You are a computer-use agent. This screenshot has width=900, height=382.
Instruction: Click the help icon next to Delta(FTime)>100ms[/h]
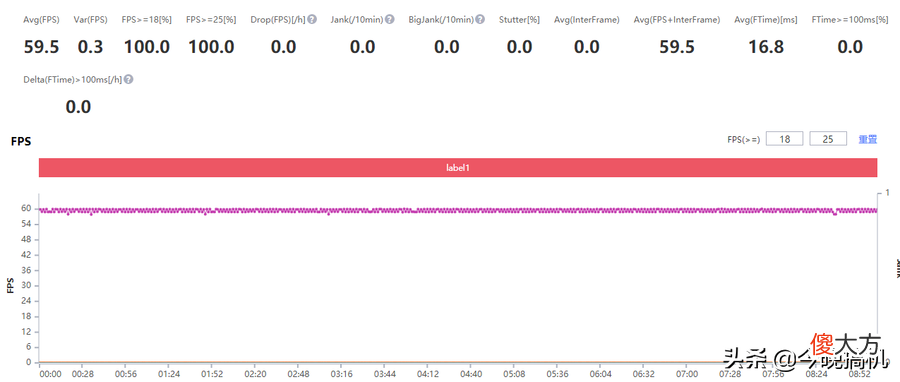[x=129, y=80]
